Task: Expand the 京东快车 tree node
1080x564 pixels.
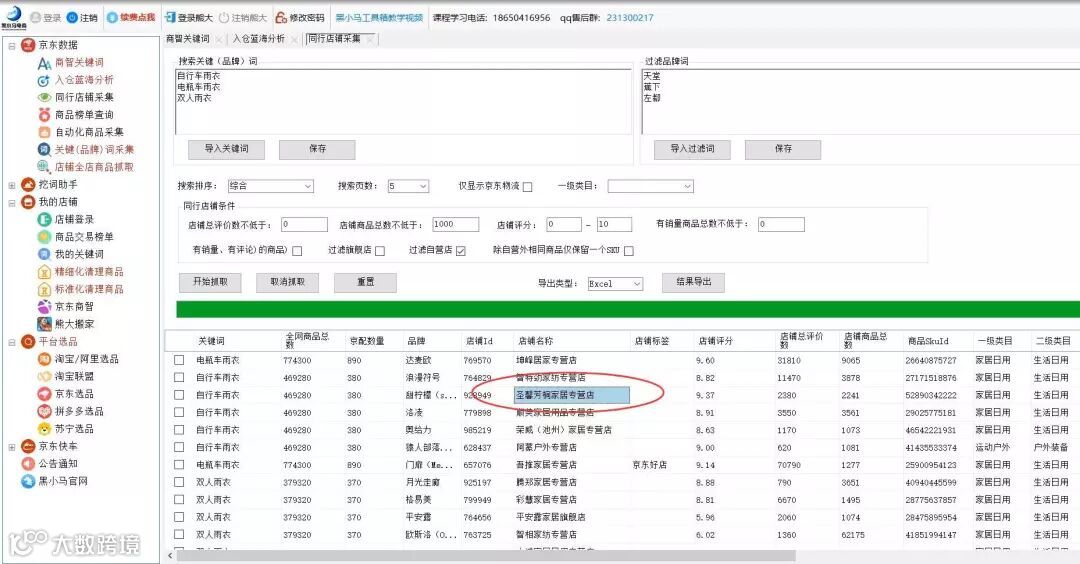Action: (x=12, y=446)
